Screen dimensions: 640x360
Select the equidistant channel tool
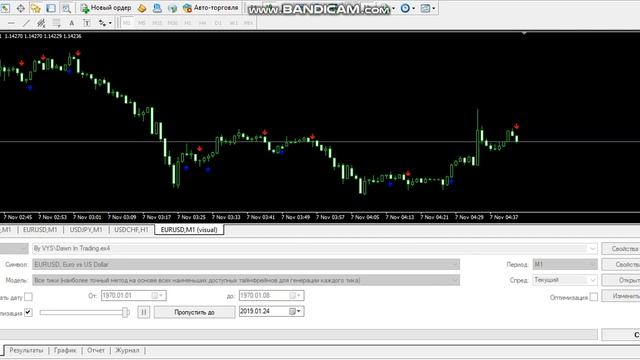pos(41,23)
